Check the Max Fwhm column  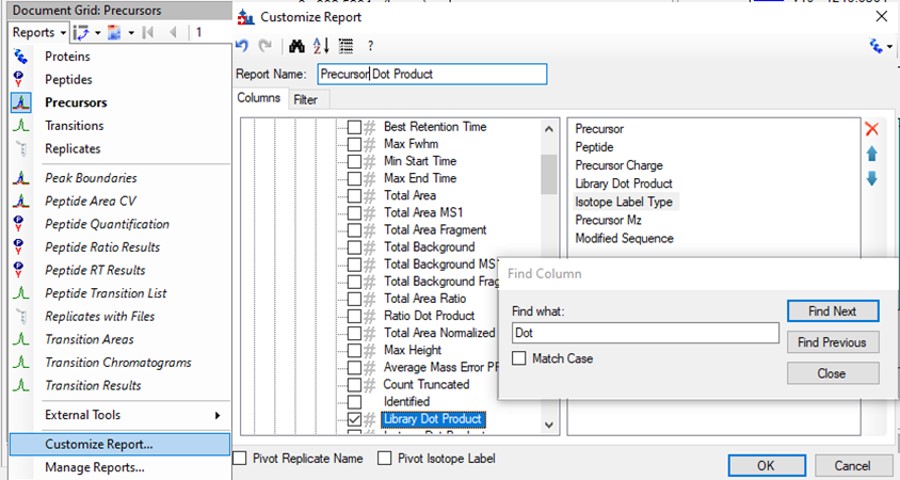tap(354, 144)
